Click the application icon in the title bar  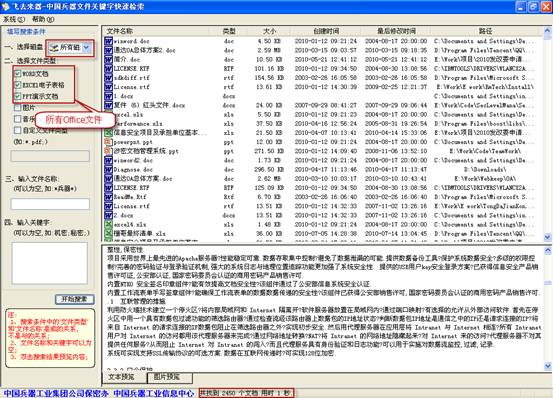click(5, 6)
